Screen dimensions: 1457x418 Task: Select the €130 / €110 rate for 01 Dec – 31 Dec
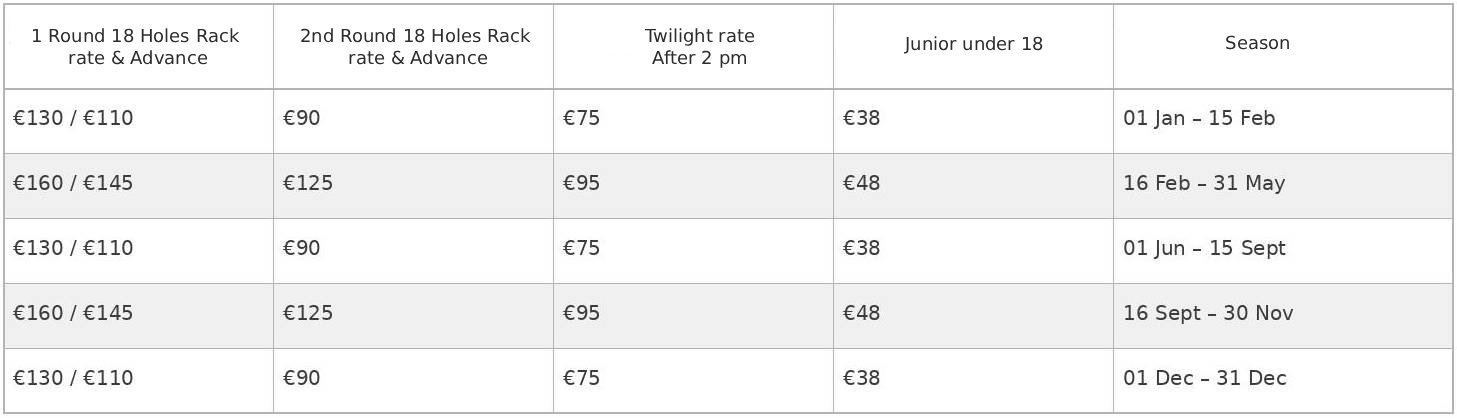(73, 379)
